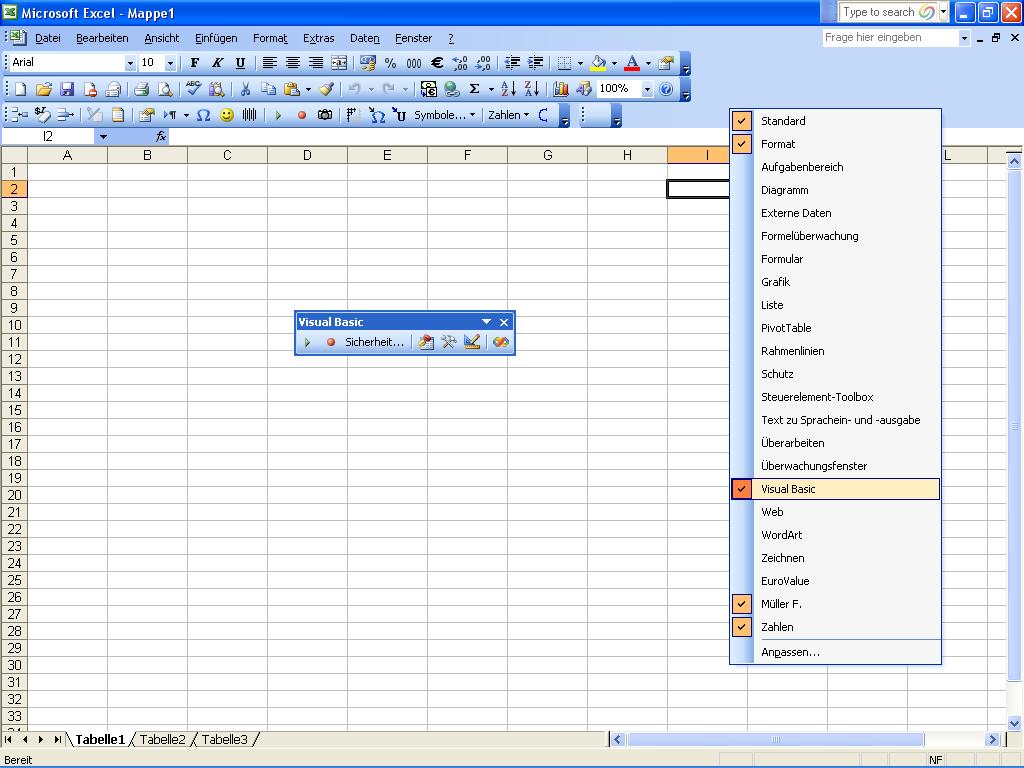Apply the yellow fill color bucket
Viewport: 1024px width, 768px height.
tap(598, 63)
